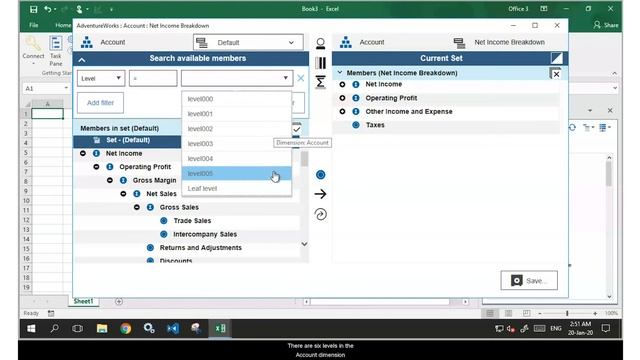This screenshot has width=640, height=360.
Task: Select the Set - (Default) row
Action: pos(127,141)
